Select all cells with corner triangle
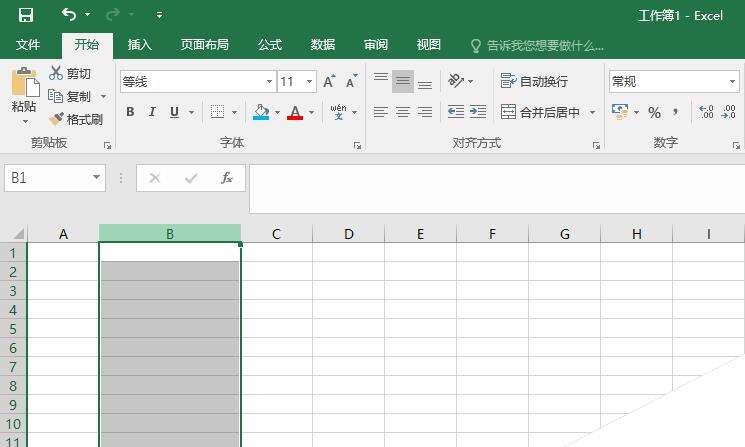The image size is (745, 447). 18,234
